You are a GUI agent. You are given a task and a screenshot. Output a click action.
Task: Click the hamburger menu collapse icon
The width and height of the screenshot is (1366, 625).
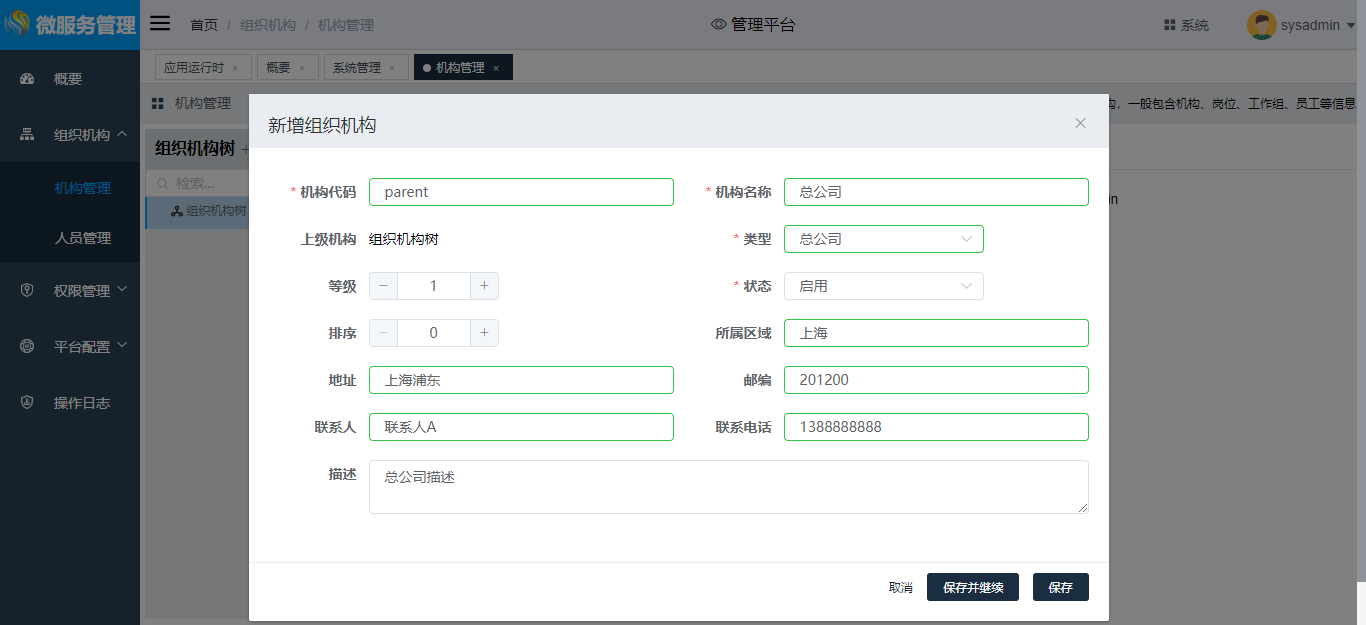coord(160,24)
